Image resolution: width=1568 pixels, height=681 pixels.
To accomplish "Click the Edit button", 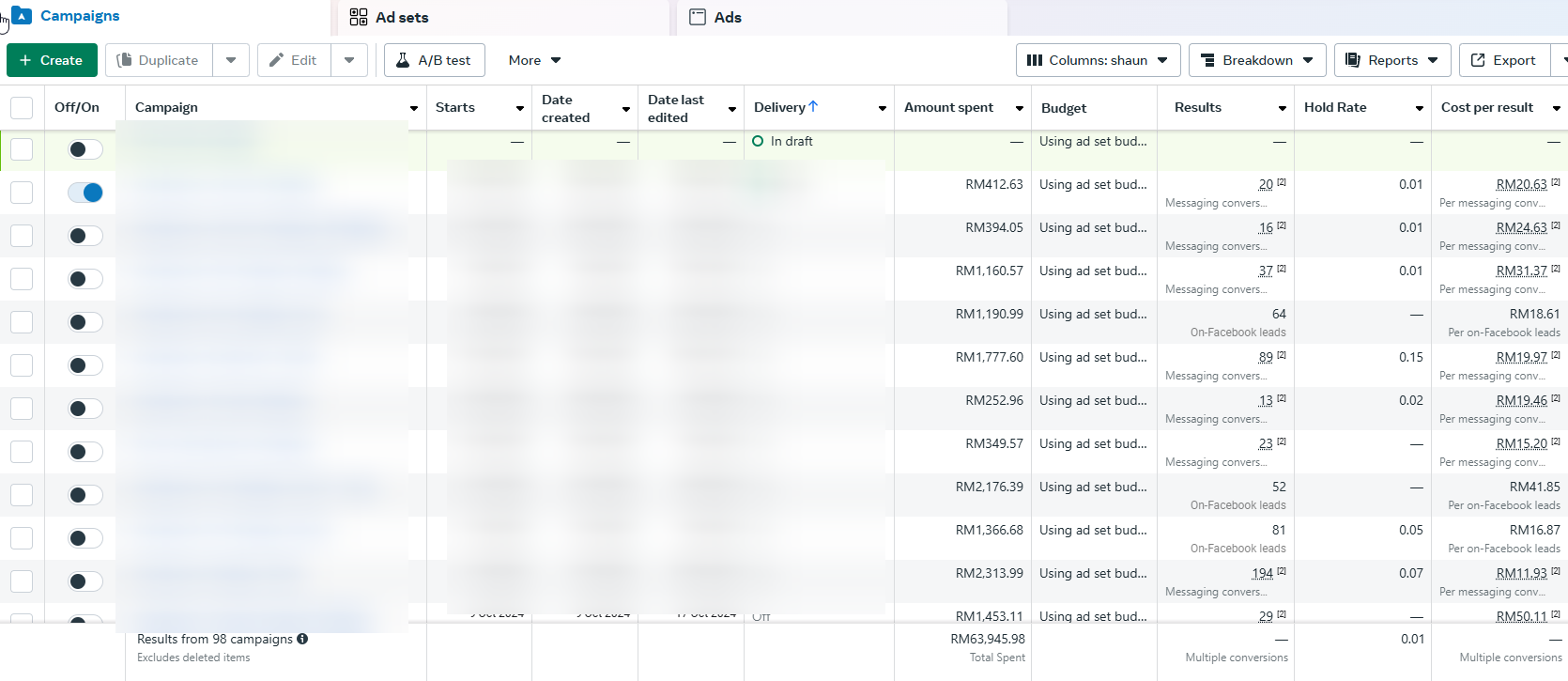I will click(x=294, y=60).
